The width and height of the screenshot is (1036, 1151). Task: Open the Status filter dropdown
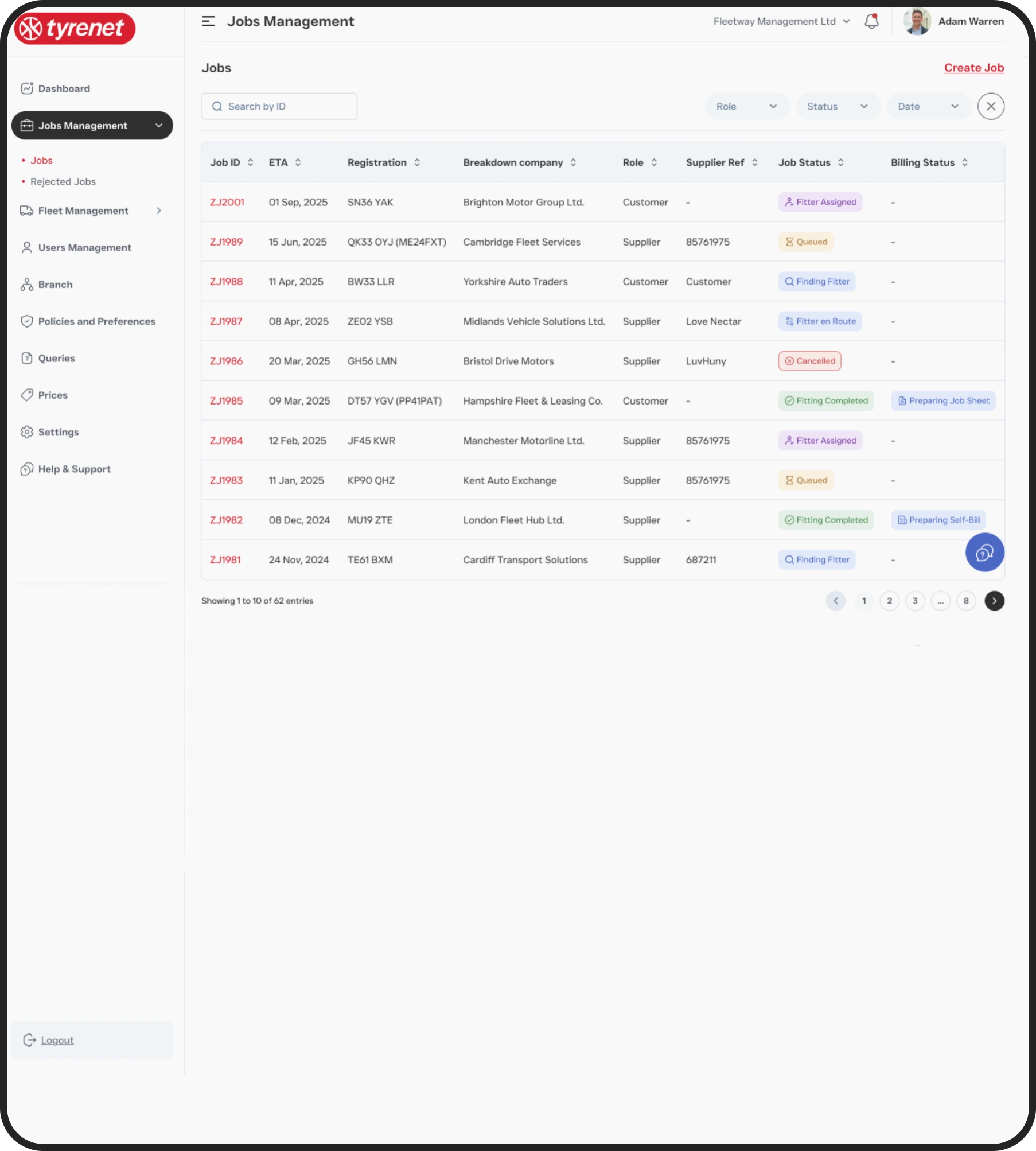[838, 106]
